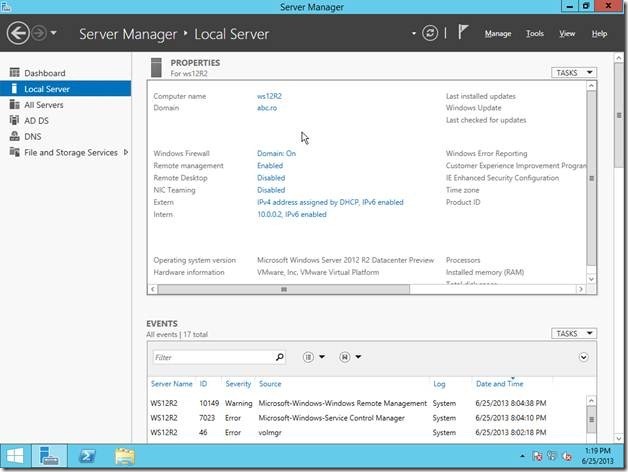Screen dimensions: 628x472
Task: Open File Explorer from the taskbar
Action: (125, 456)
